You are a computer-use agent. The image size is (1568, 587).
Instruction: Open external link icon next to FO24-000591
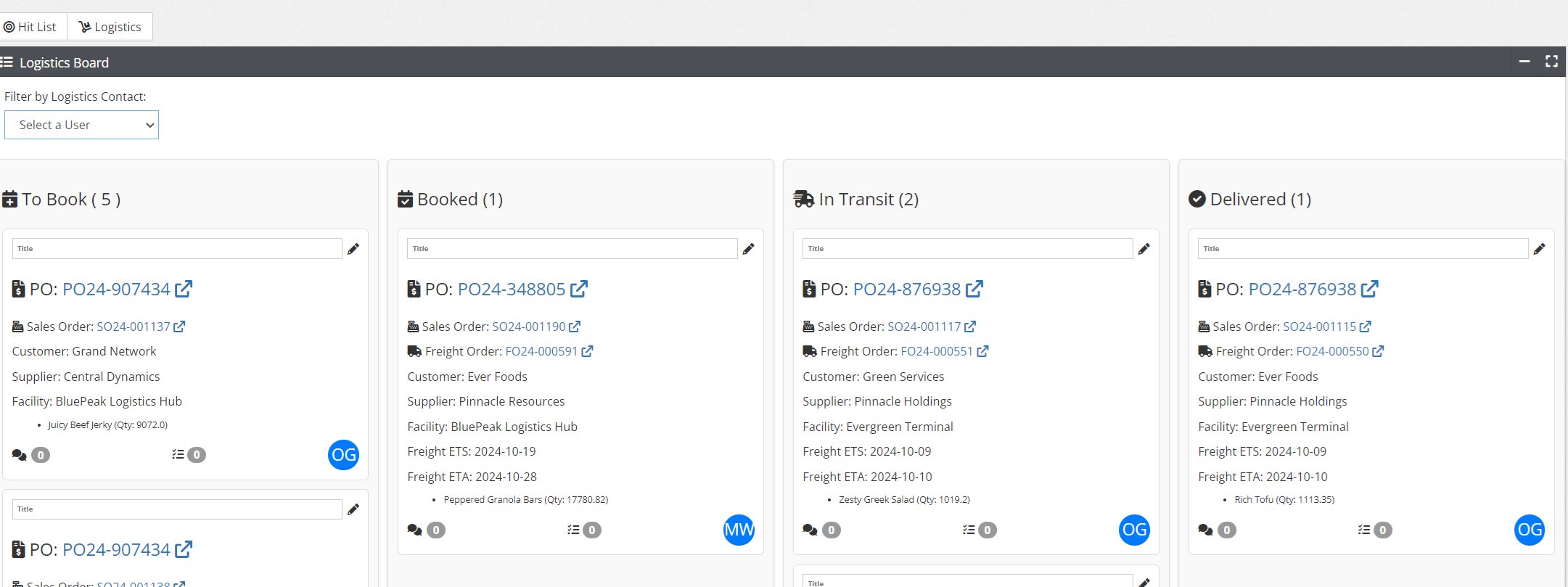pyautogui.click(x=587, y=351)
